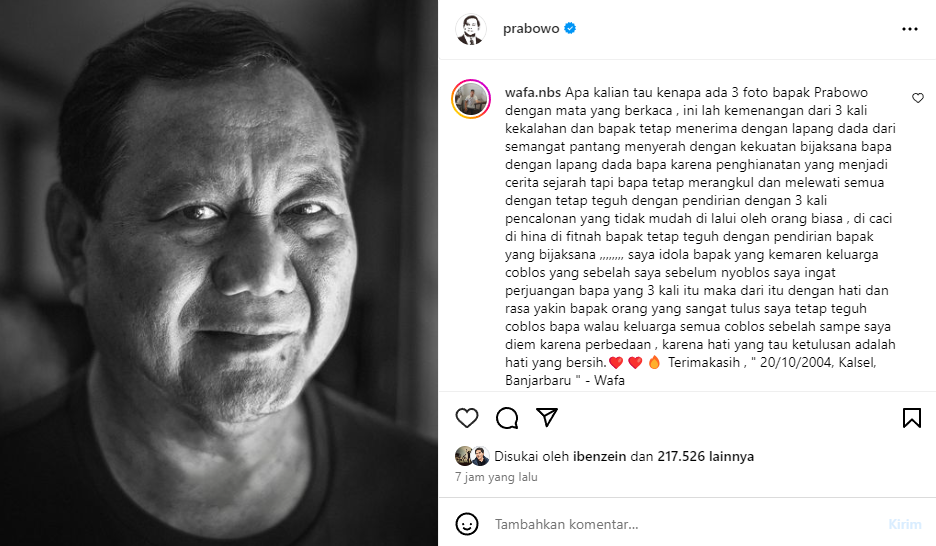
Task: Open prabowo username link
Action: [531, 29]
